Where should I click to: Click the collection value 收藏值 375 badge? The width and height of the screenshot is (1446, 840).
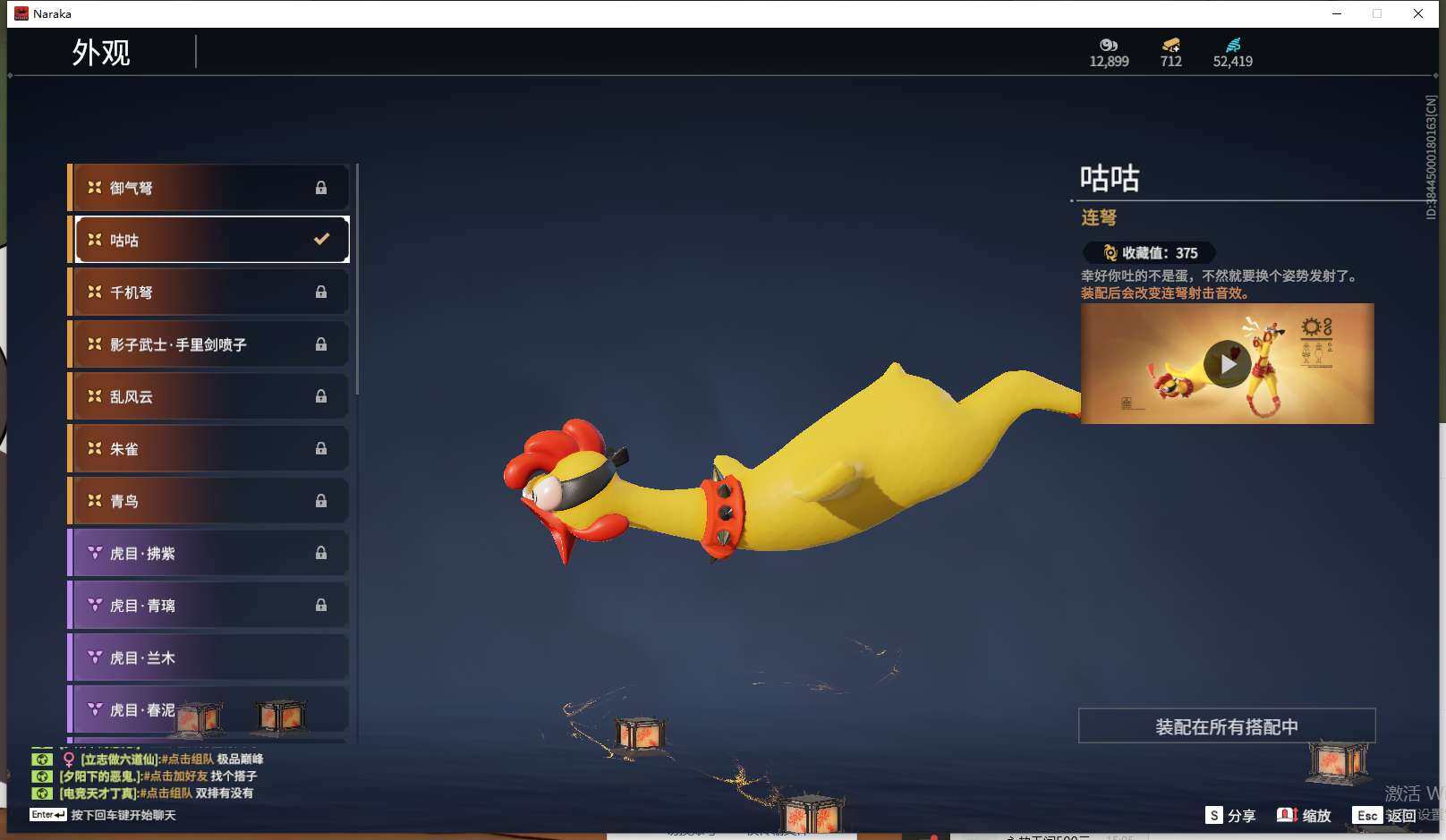point(1150,253)
